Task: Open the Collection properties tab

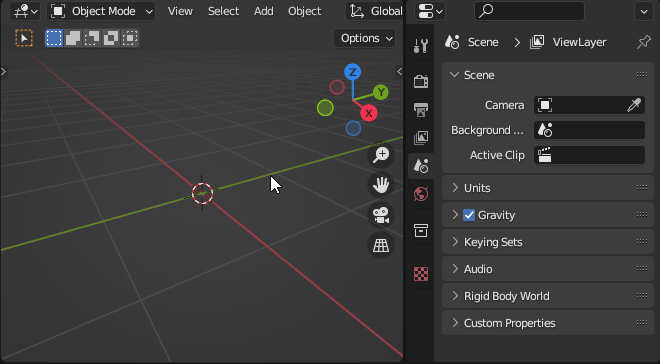Action: pos(421,230)
